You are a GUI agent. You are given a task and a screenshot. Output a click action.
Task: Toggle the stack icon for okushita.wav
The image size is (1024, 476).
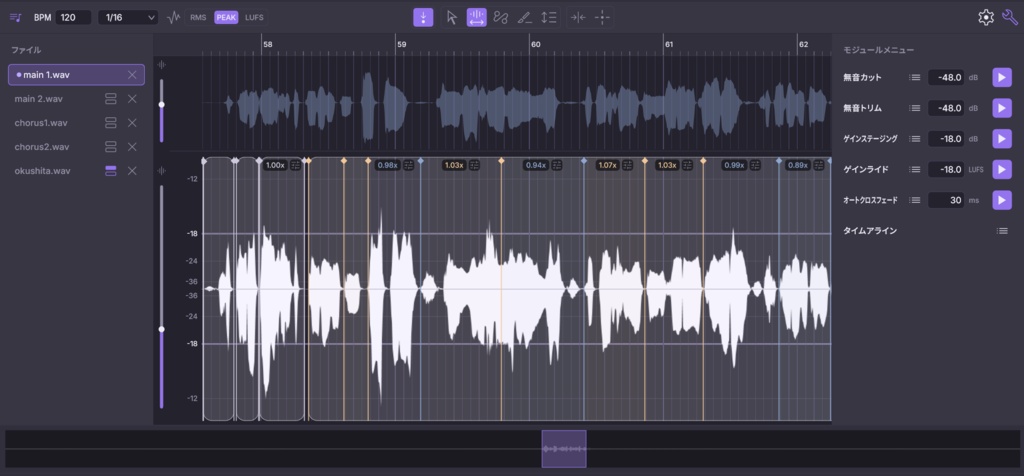coord(111,170)
